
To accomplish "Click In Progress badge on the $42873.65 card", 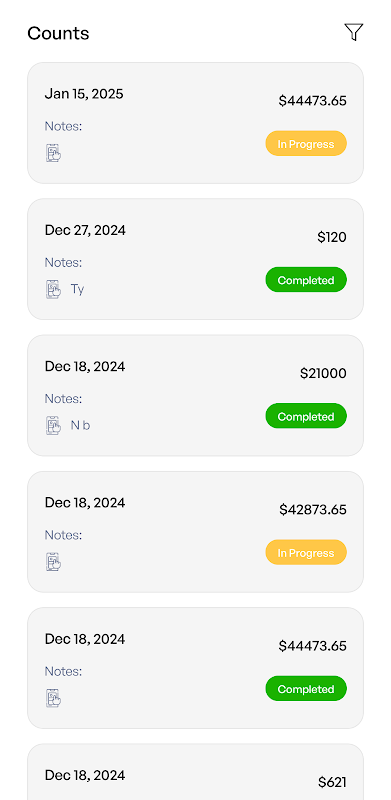I will [306, 552].
